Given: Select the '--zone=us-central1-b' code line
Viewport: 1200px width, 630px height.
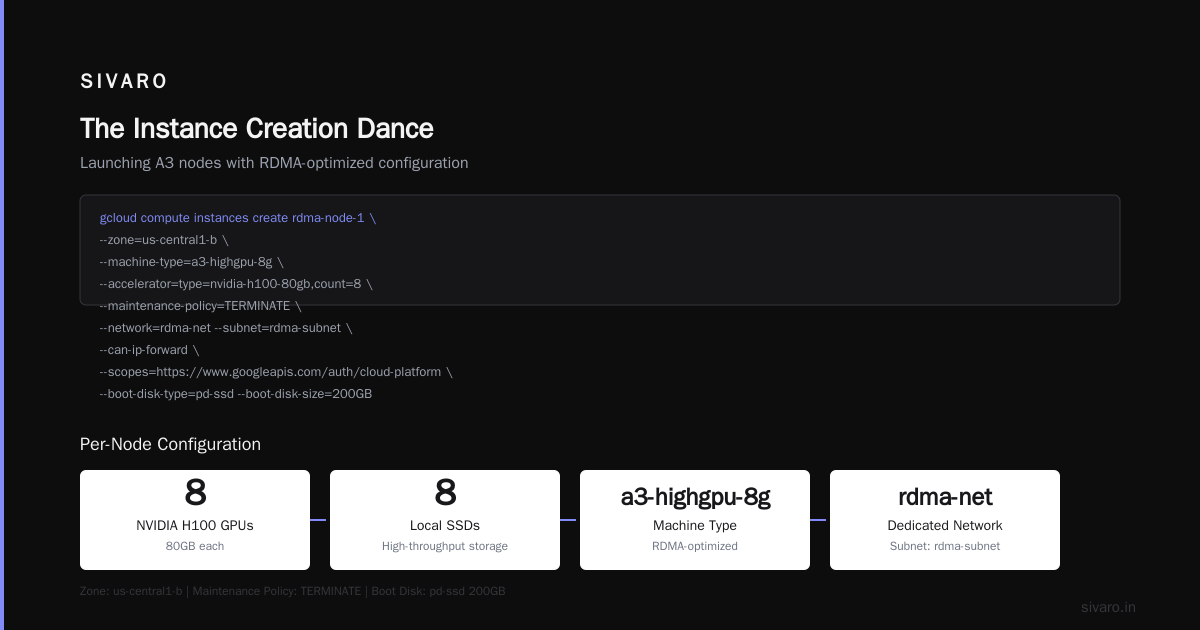Looking at the screenshot, I should pyautogui.click(x=164, y=240).
